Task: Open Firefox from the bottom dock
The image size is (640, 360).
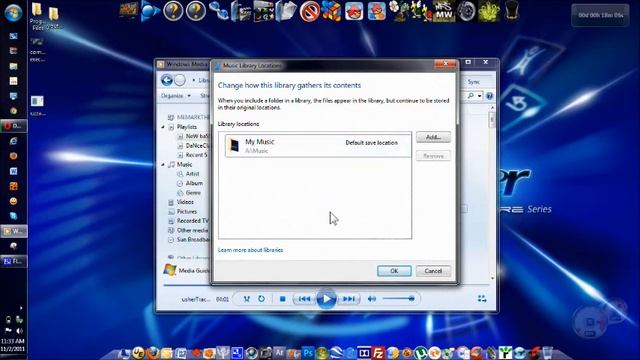Action: (152, 352)
